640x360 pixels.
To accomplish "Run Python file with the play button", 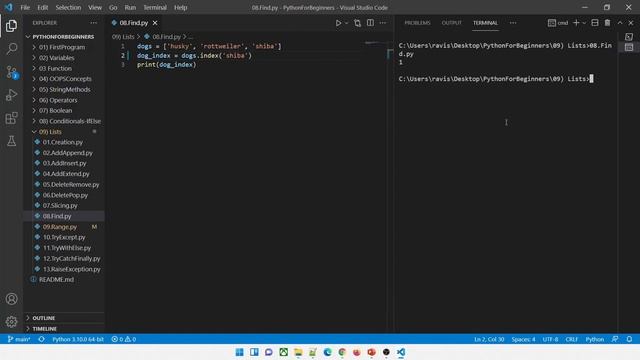I will [338, 23].
